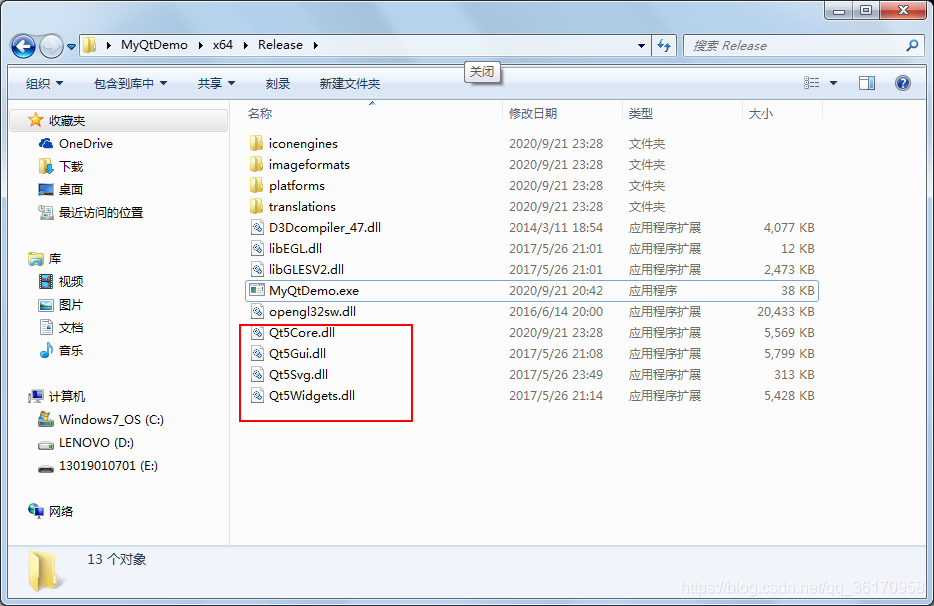Sort by 类型 column header

tap(640, 113)
